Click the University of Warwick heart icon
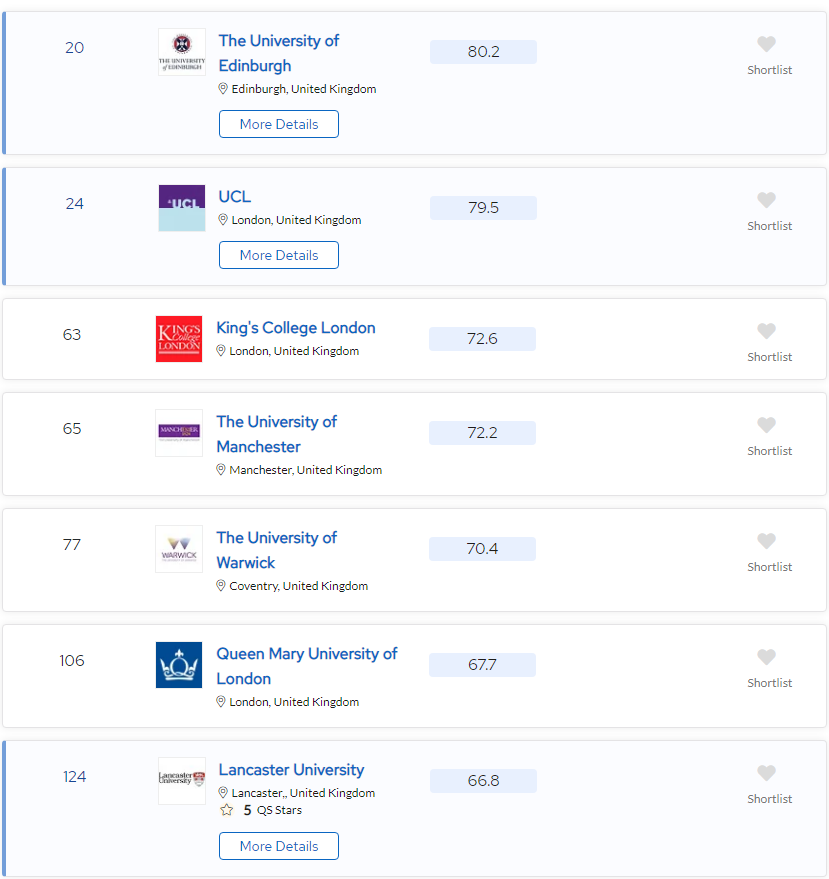The image size is (829, 879). click(766, 542)
